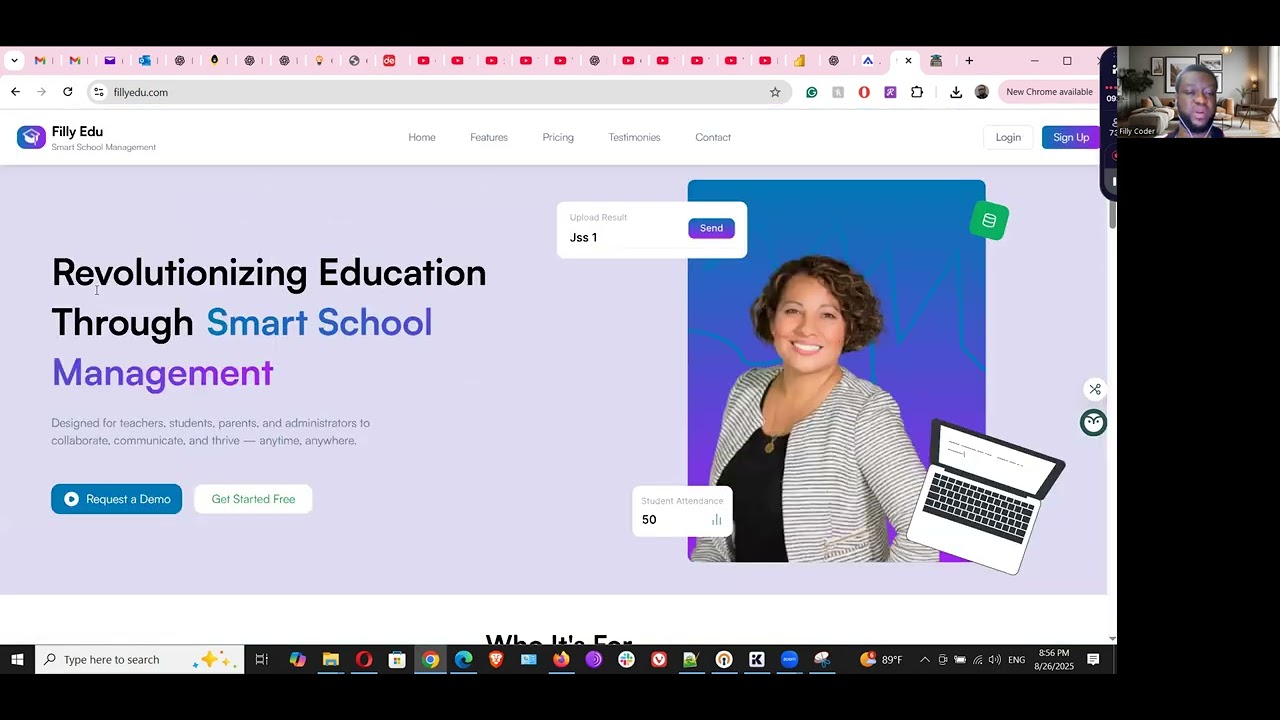View site information icon beside the URL
The width and height of the screenshot is (1280, 720).
[98, 92]
